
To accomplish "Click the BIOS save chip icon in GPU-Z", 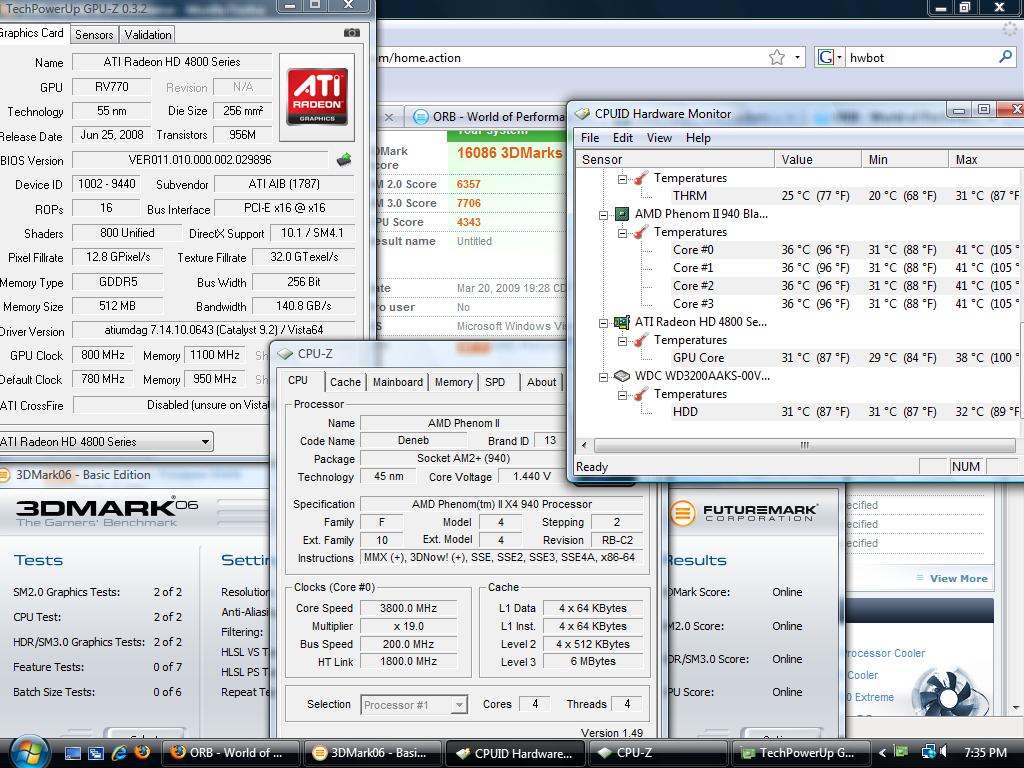I will tap(344, 160).
